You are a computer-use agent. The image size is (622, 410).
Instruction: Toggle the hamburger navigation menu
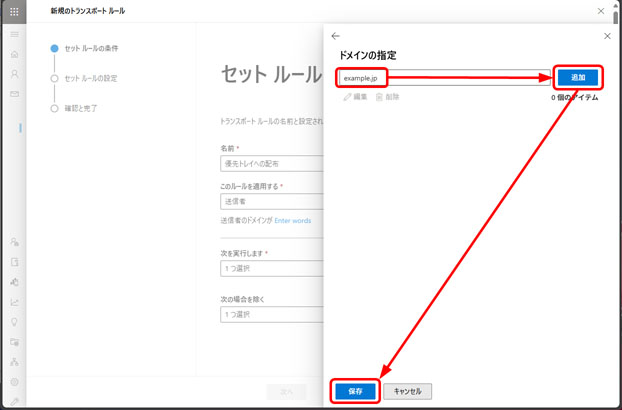pyautogui.click(x=15, y=34)
